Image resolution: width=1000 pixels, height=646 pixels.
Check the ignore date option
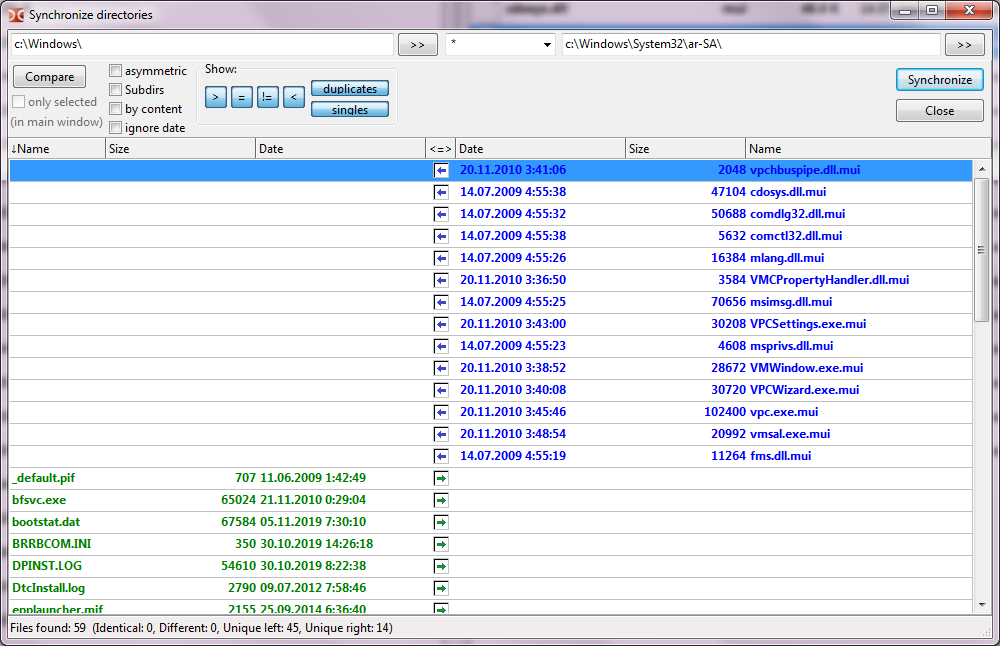(114, 127)
